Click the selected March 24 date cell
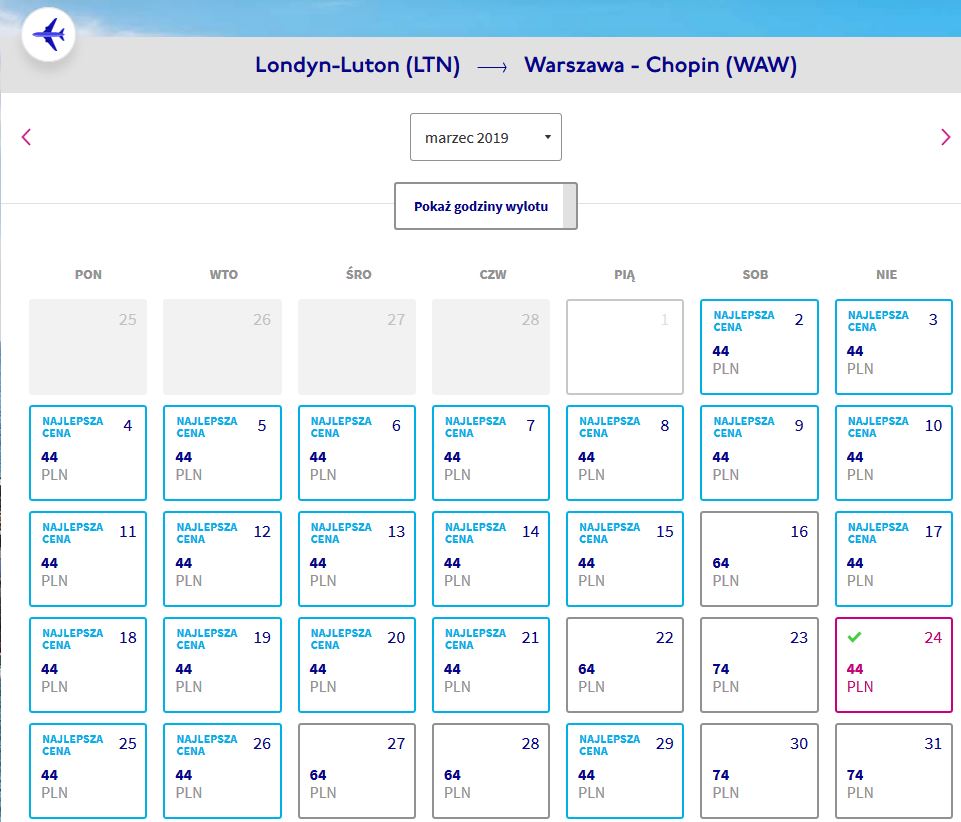 [894, 665]
